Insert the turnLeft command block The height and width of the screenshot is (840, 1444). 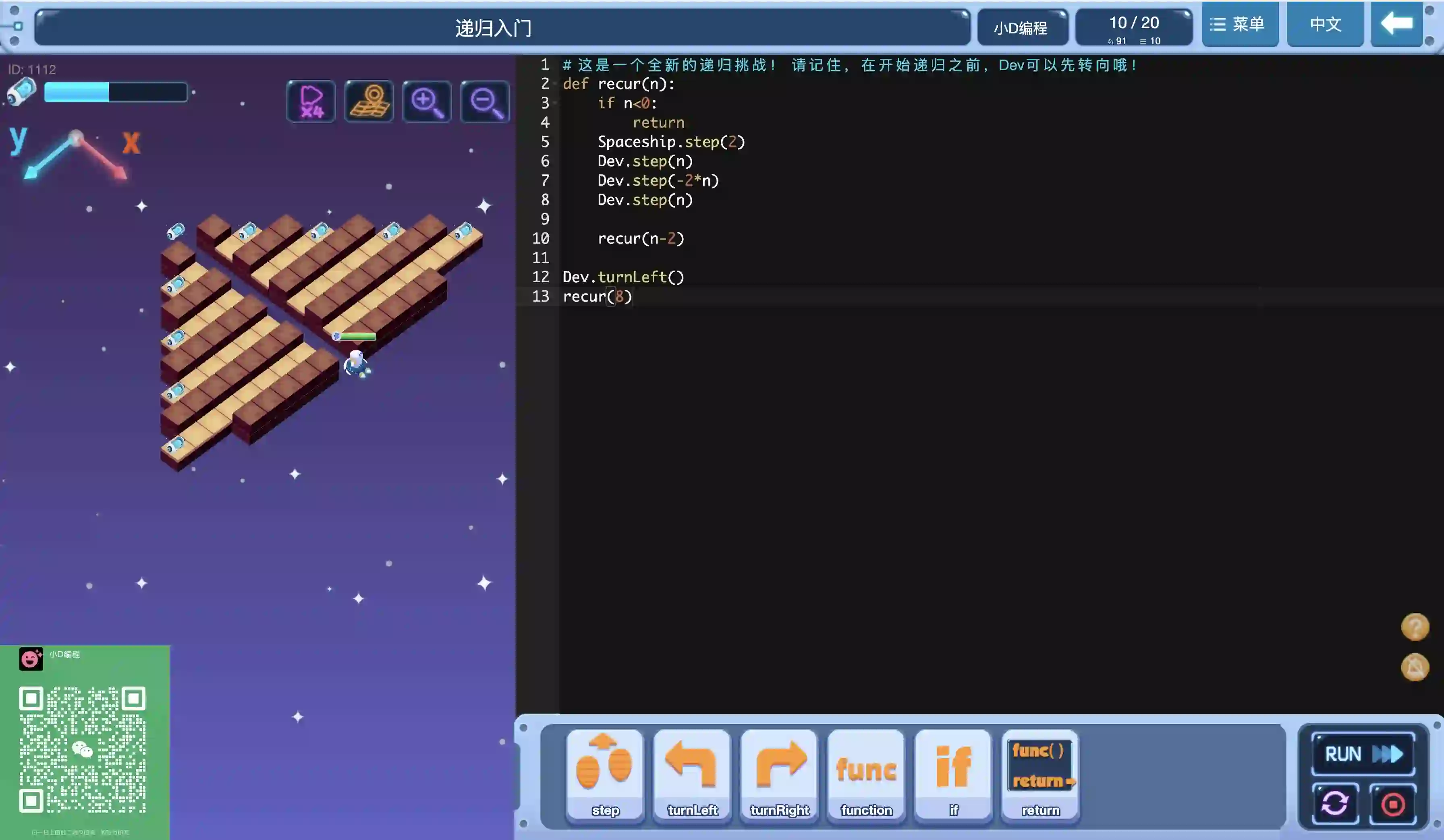click(x=692, y=775)
